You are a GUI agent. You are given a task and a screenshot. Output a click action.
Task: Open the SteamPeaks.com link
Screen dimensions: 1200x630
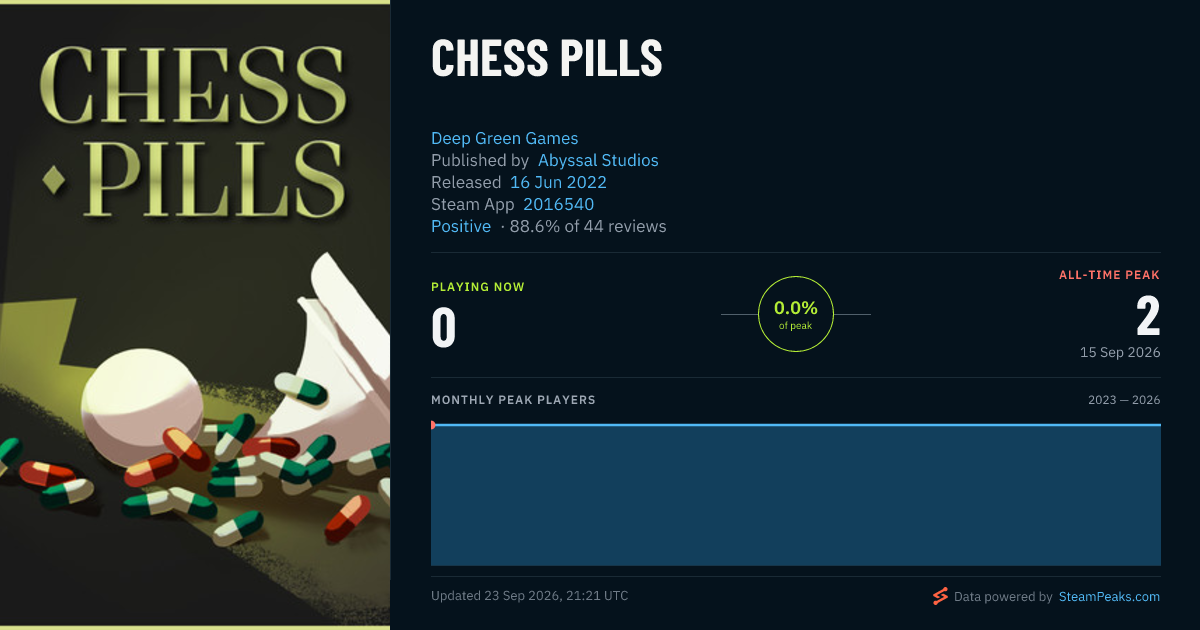pyautogui.click(x=1109, y=596)
